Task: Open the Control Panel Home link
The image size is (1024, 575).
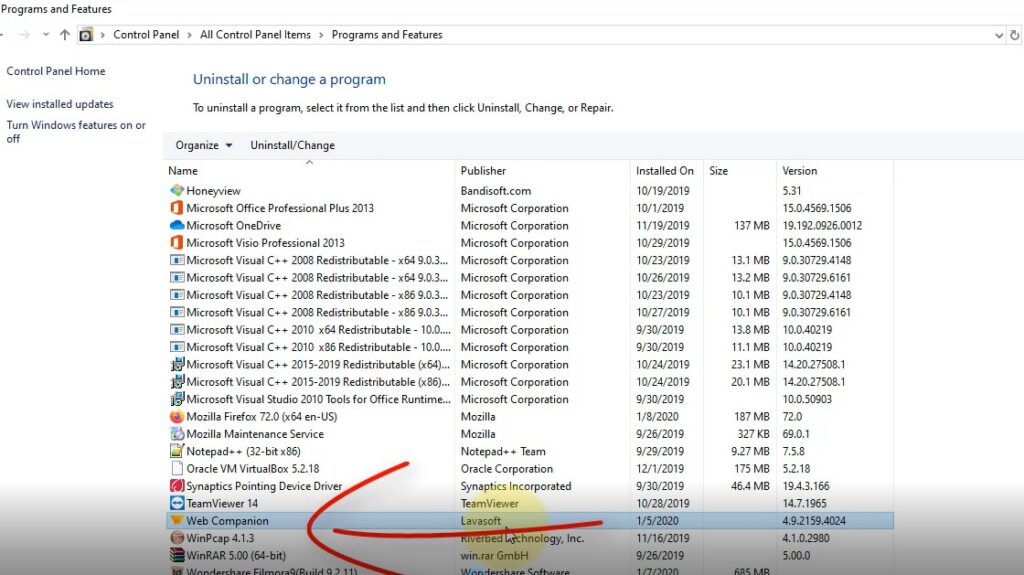Action: (x=56, y=71)
